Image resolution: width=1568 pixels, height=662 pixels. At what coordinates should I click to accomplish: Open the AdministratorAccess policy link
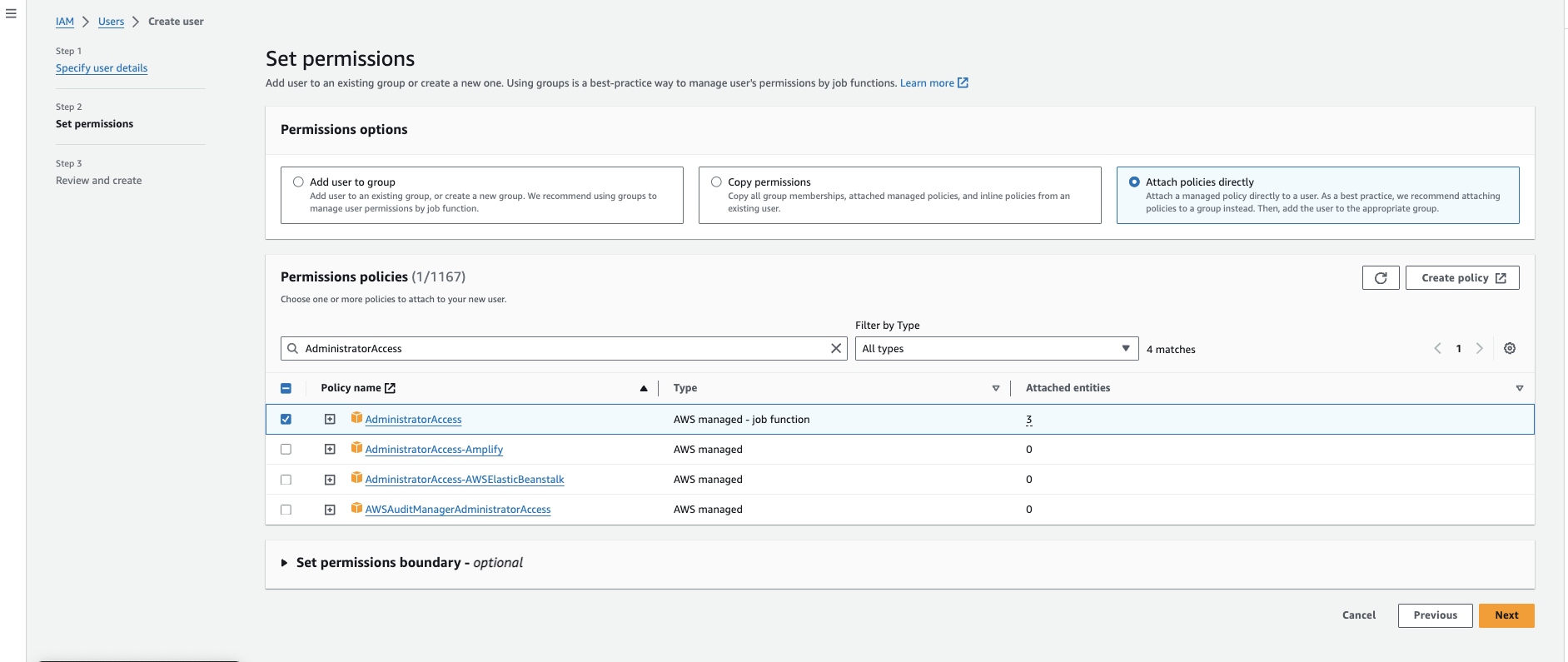pos(413,420)
